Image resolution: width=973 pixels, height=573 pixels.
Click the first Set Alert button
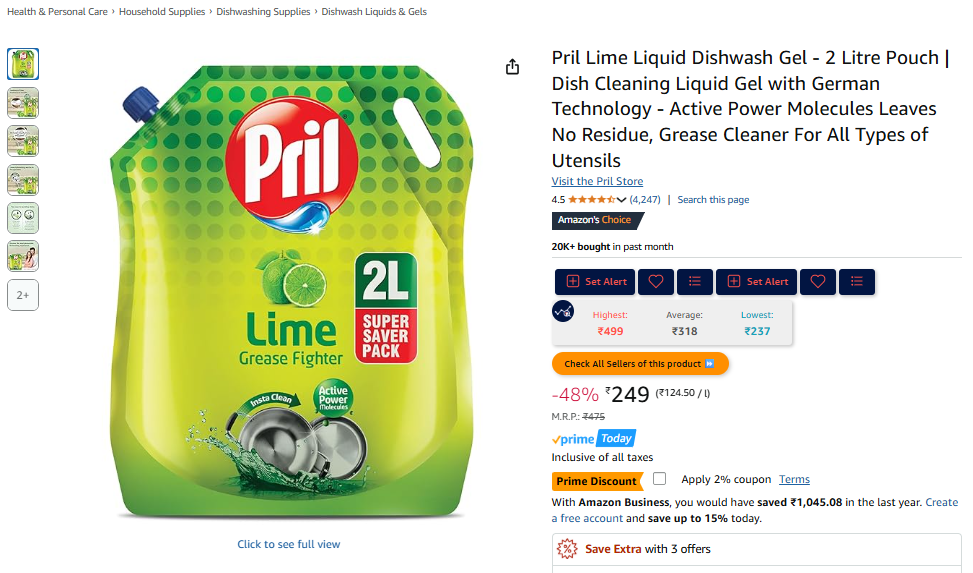pos(595,282)
